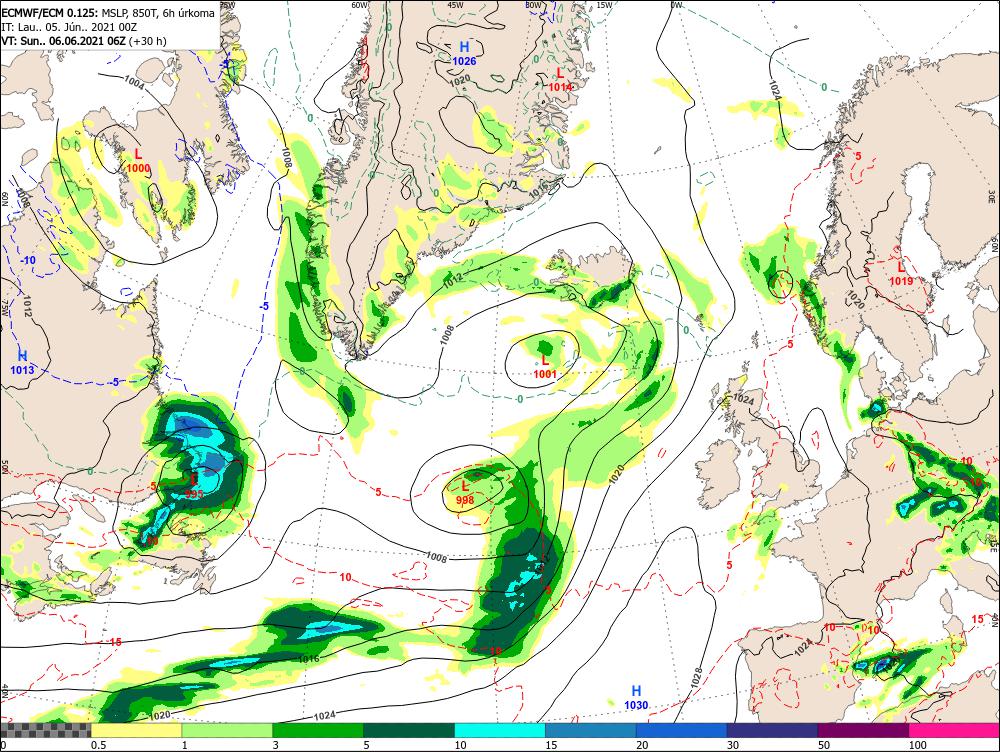
Task: Click the L 1019 low over Scandinavia
Action: click(x=901, y=274)
